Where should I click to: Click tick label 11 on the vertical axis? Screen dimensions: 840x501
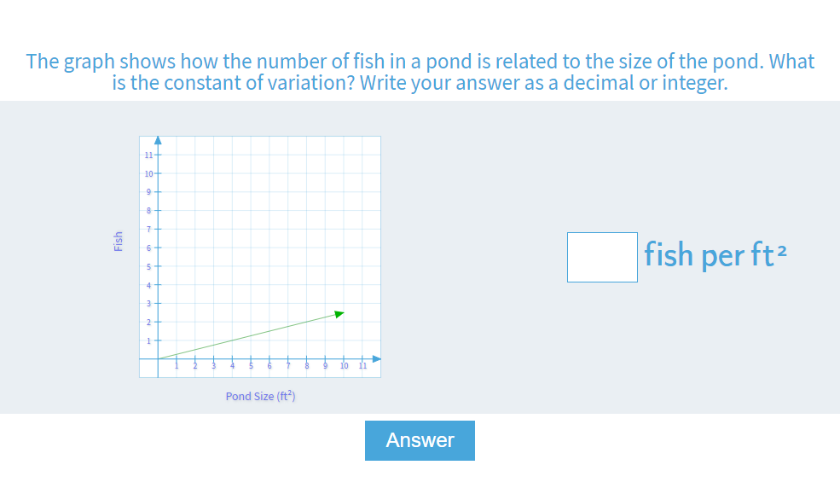coord(148,155)
